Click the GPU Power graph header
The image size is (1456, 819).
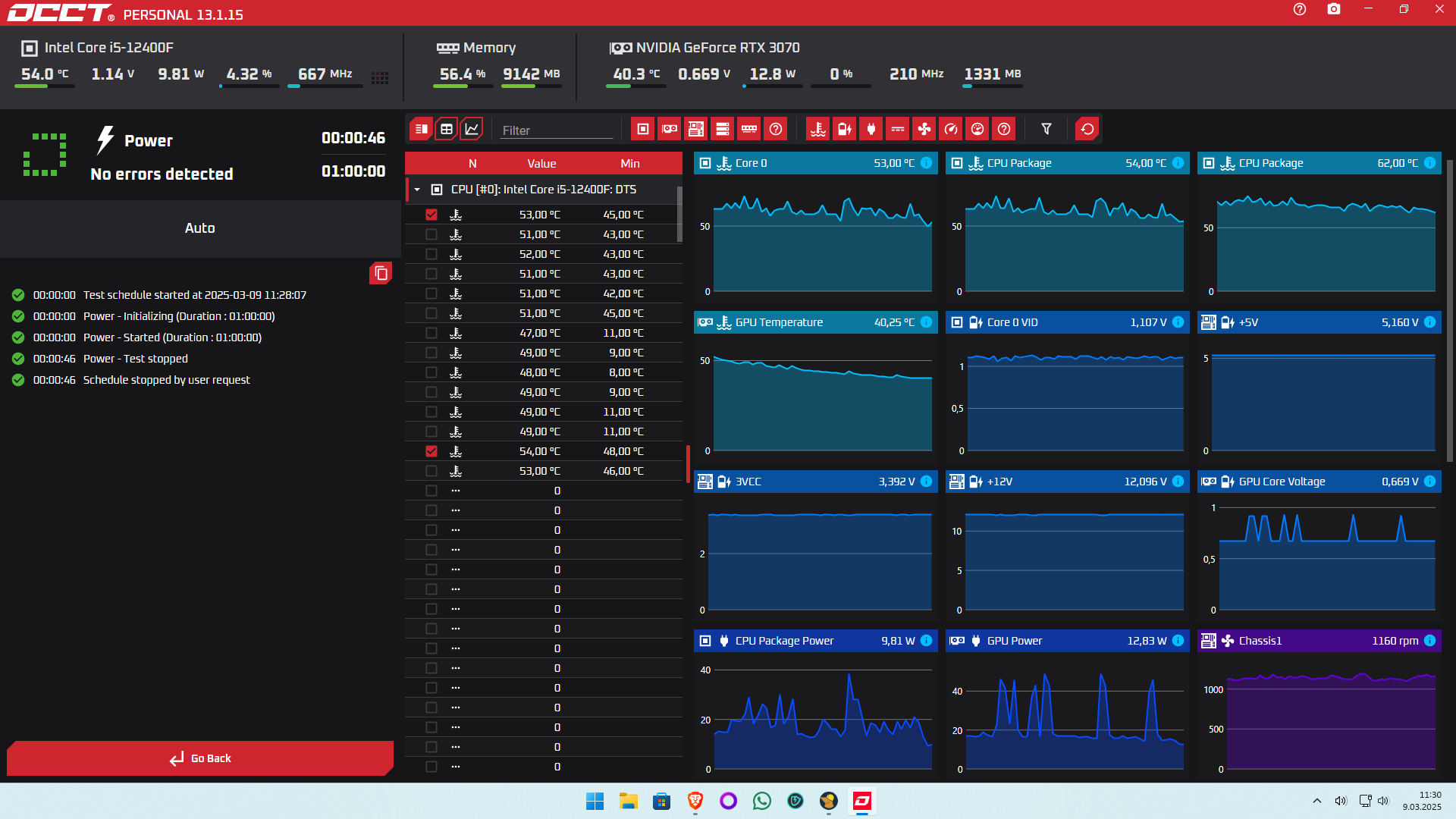tap(1068, 641)
